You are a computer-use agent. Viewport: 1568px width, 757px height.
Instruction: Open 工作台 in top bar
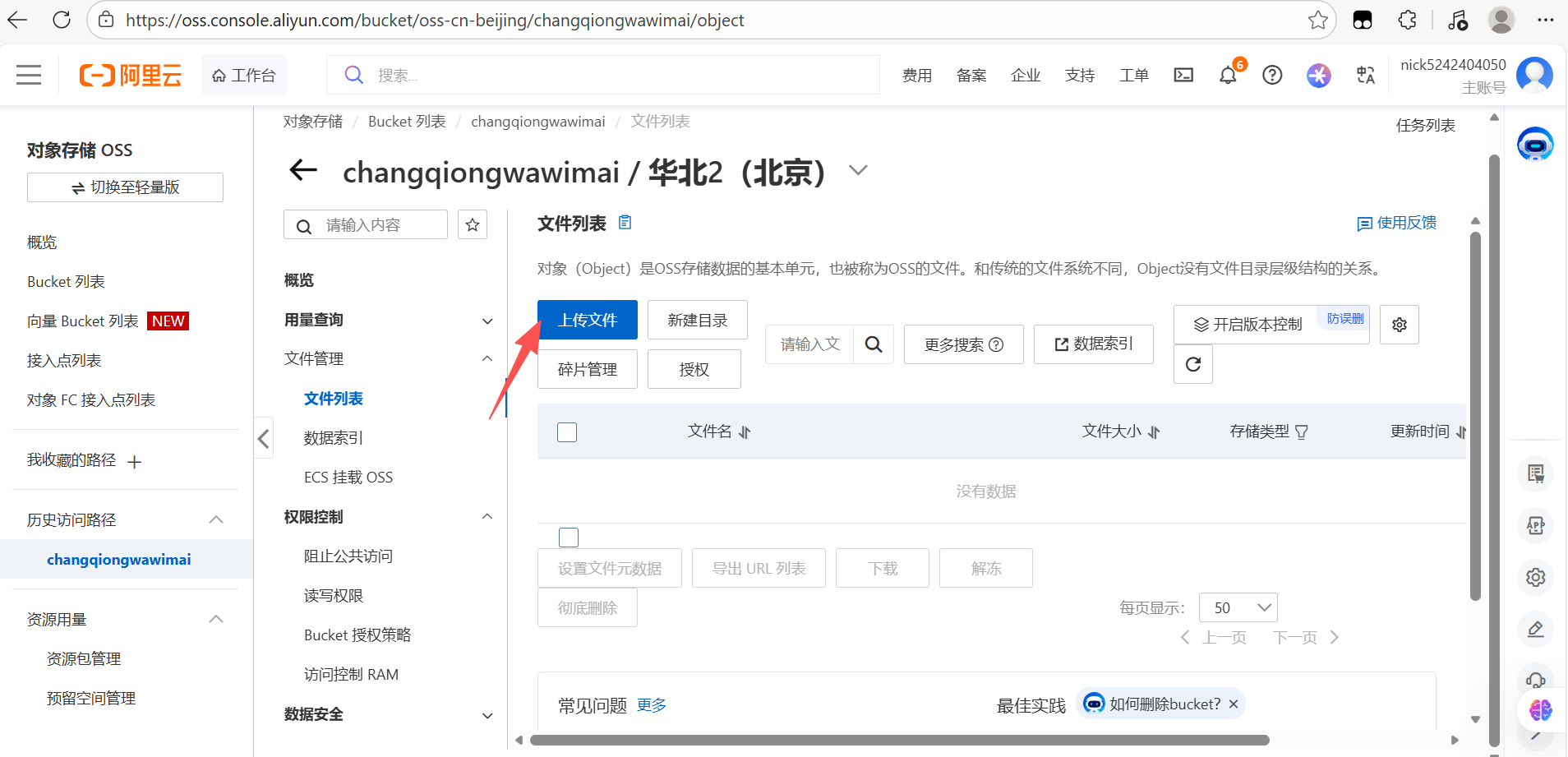point(244,75)
